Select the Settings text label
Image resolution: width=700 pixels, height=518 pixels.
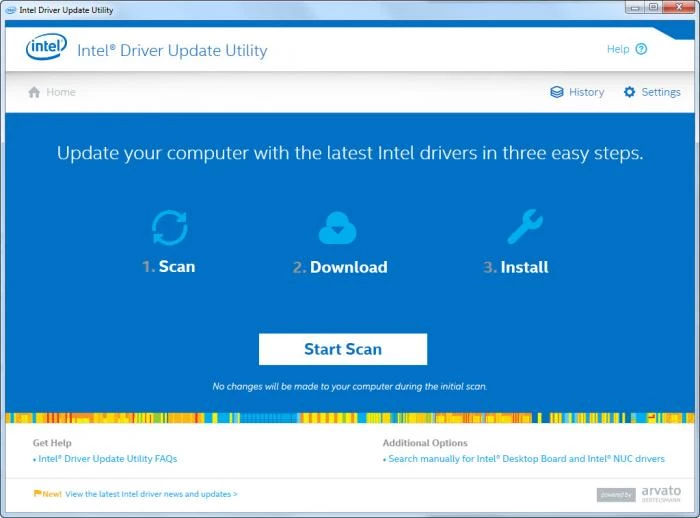660,92
